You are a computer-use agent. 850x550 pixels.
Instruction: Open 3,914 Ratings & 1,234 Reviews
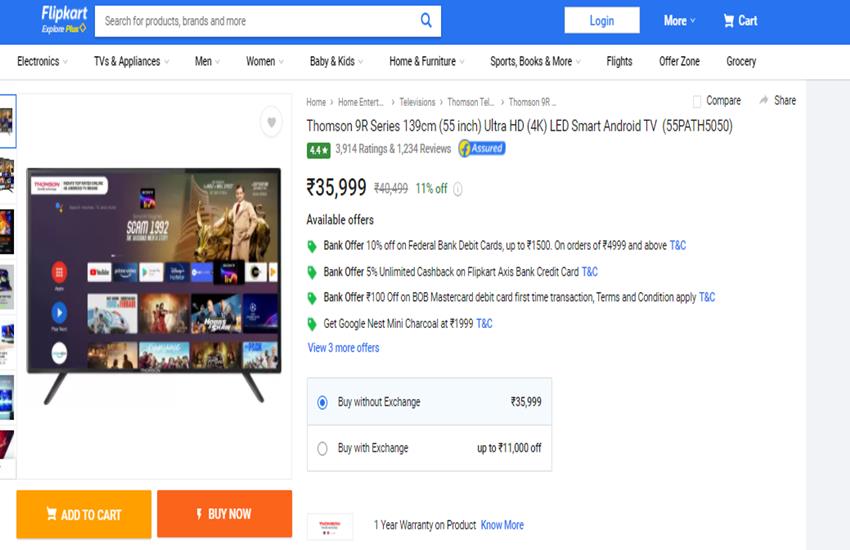coord(393,149)
